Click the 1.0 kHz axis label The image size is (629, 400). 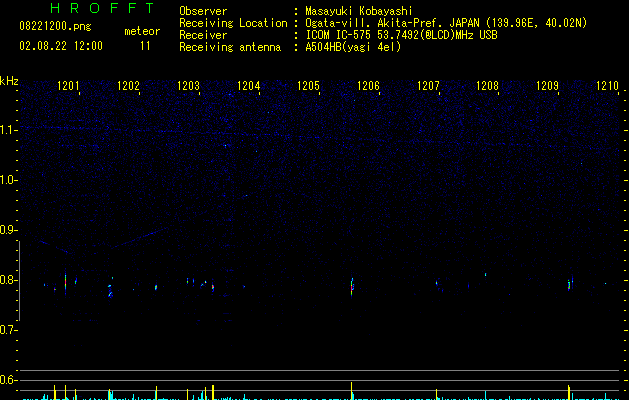pos(8,180)
